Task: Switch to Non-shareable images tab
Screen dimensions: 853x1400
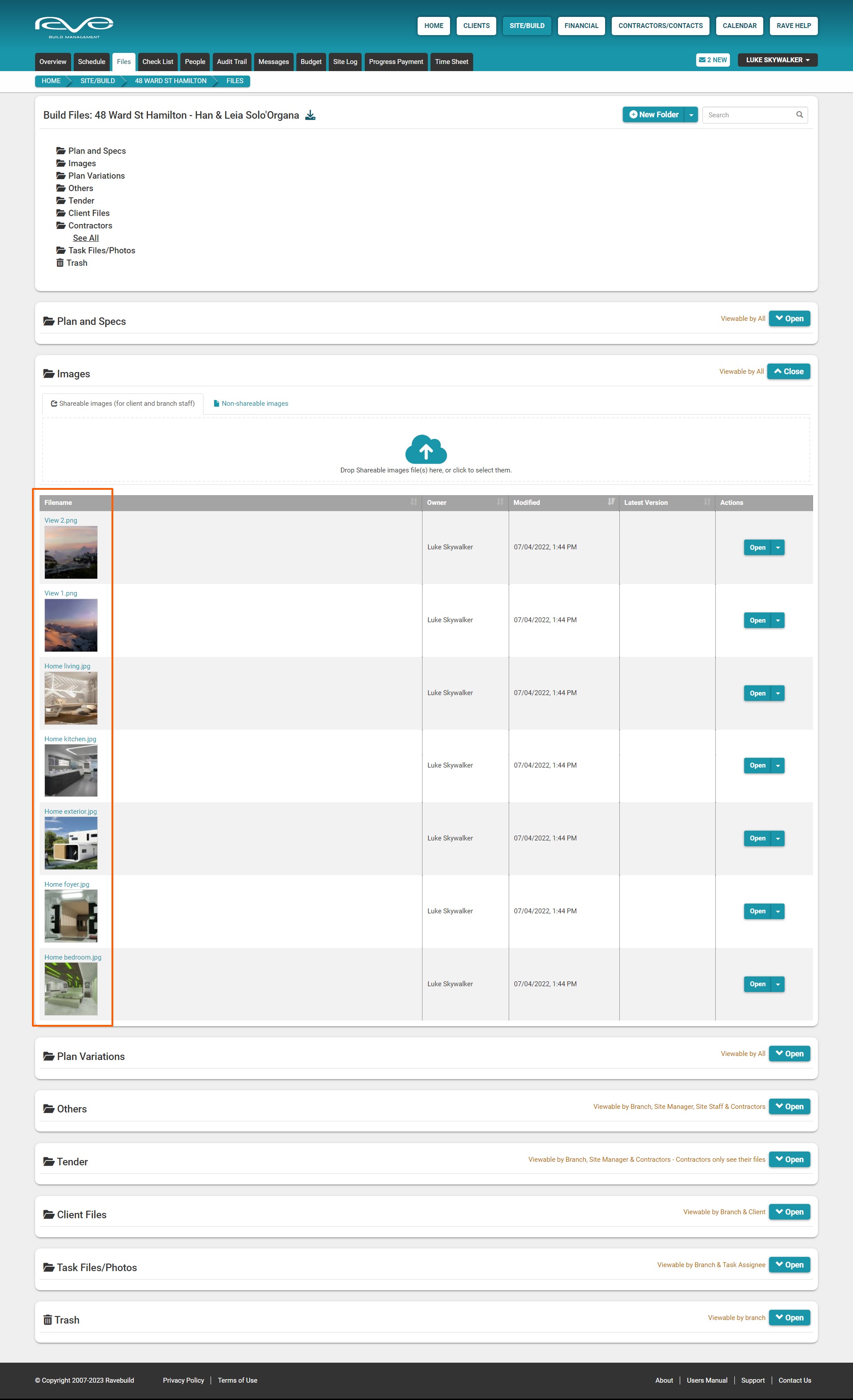Action: (x=251, y=404)
